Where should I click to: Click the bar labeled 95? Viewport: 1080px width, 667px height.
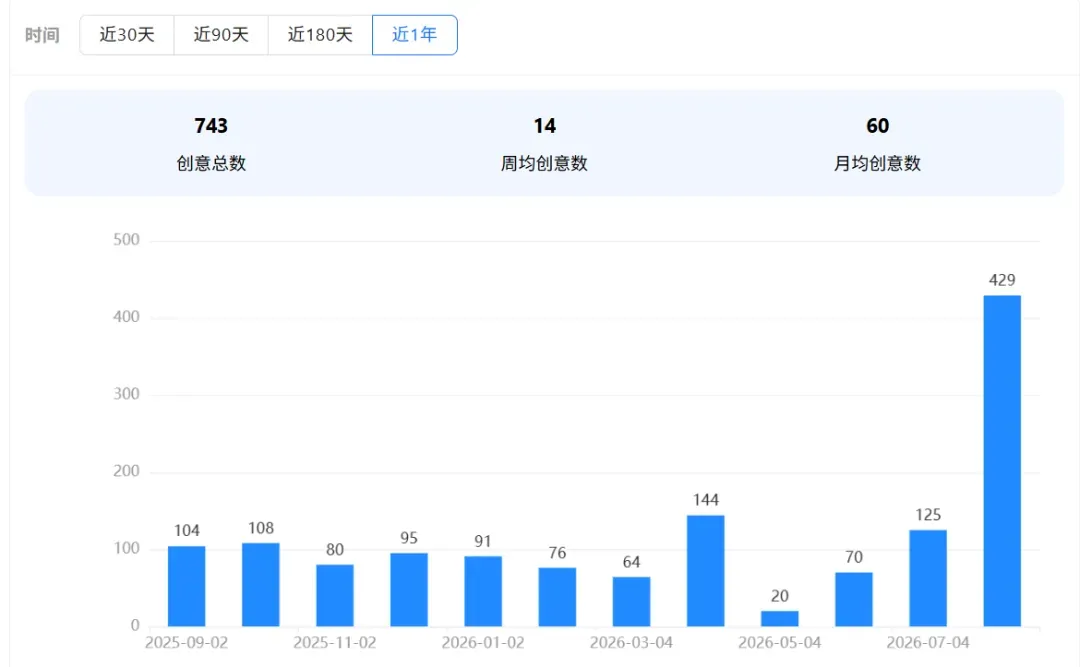(x=409, y=590)
